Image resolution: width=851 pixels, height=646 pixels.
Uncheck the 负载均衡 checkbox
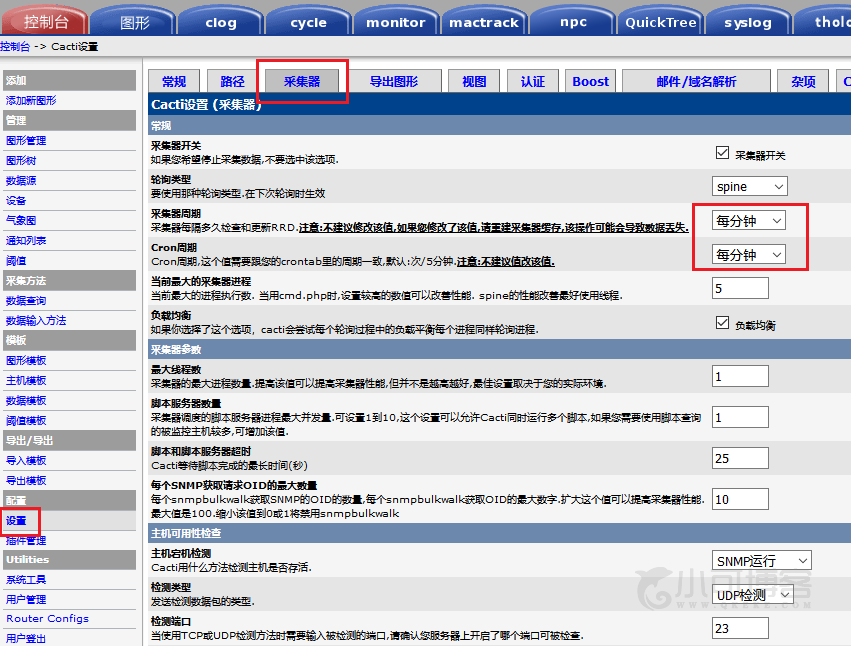[x=722, y=323]
